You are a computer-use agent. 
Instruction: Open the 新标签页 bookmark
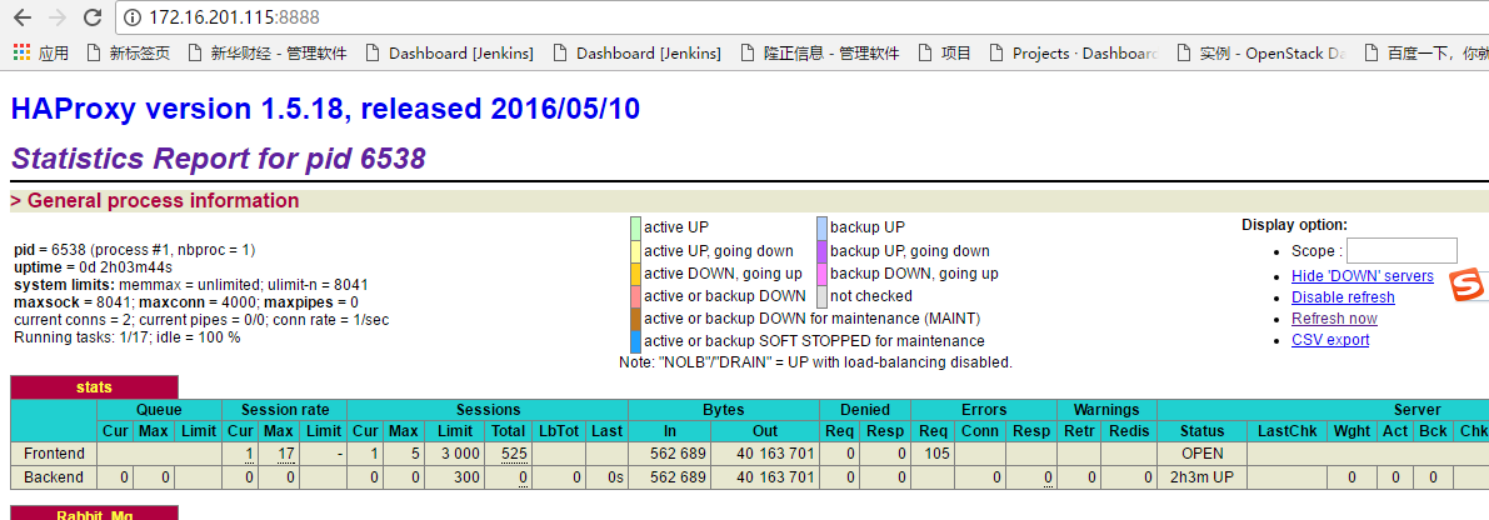(129, 53)
